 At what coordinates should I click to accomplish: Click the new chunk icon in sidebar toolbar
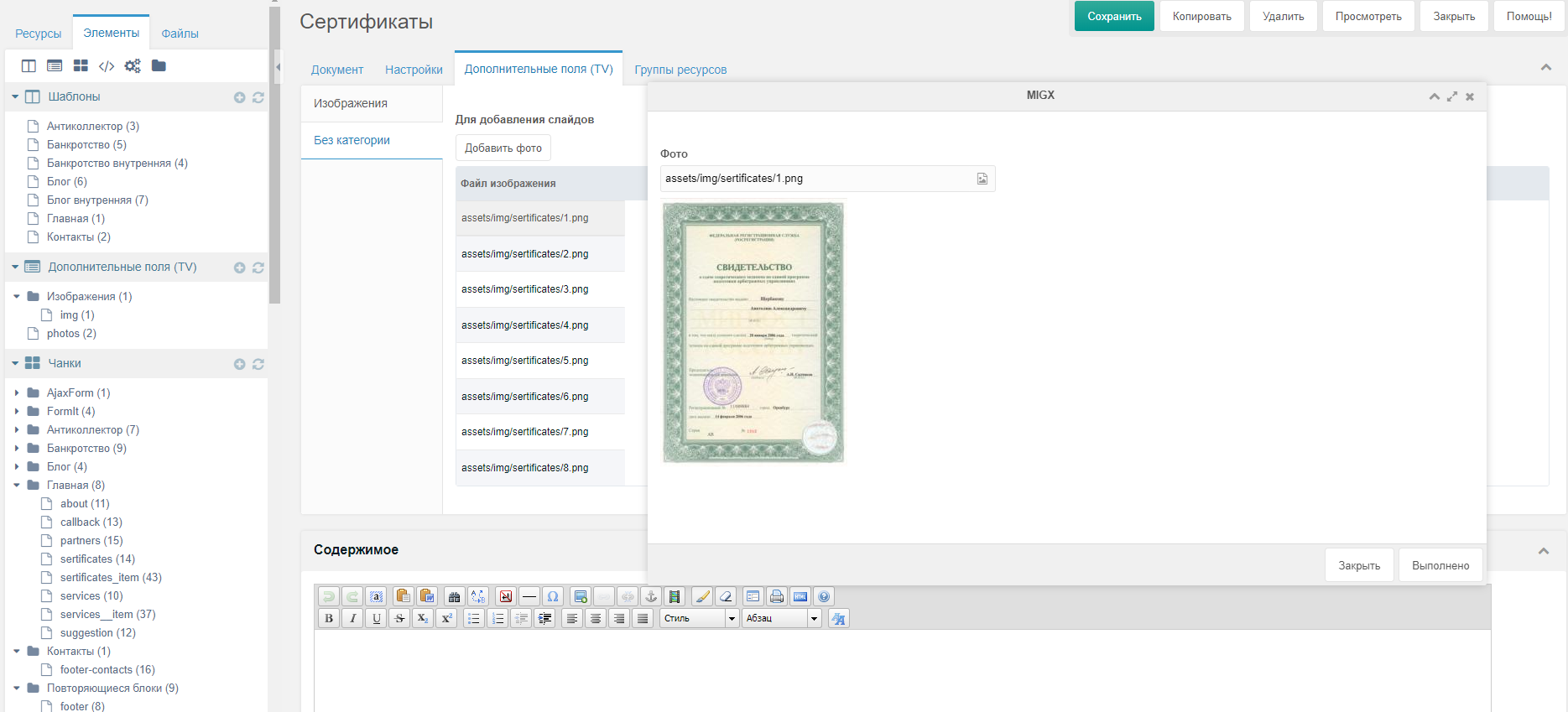[81, 65]
